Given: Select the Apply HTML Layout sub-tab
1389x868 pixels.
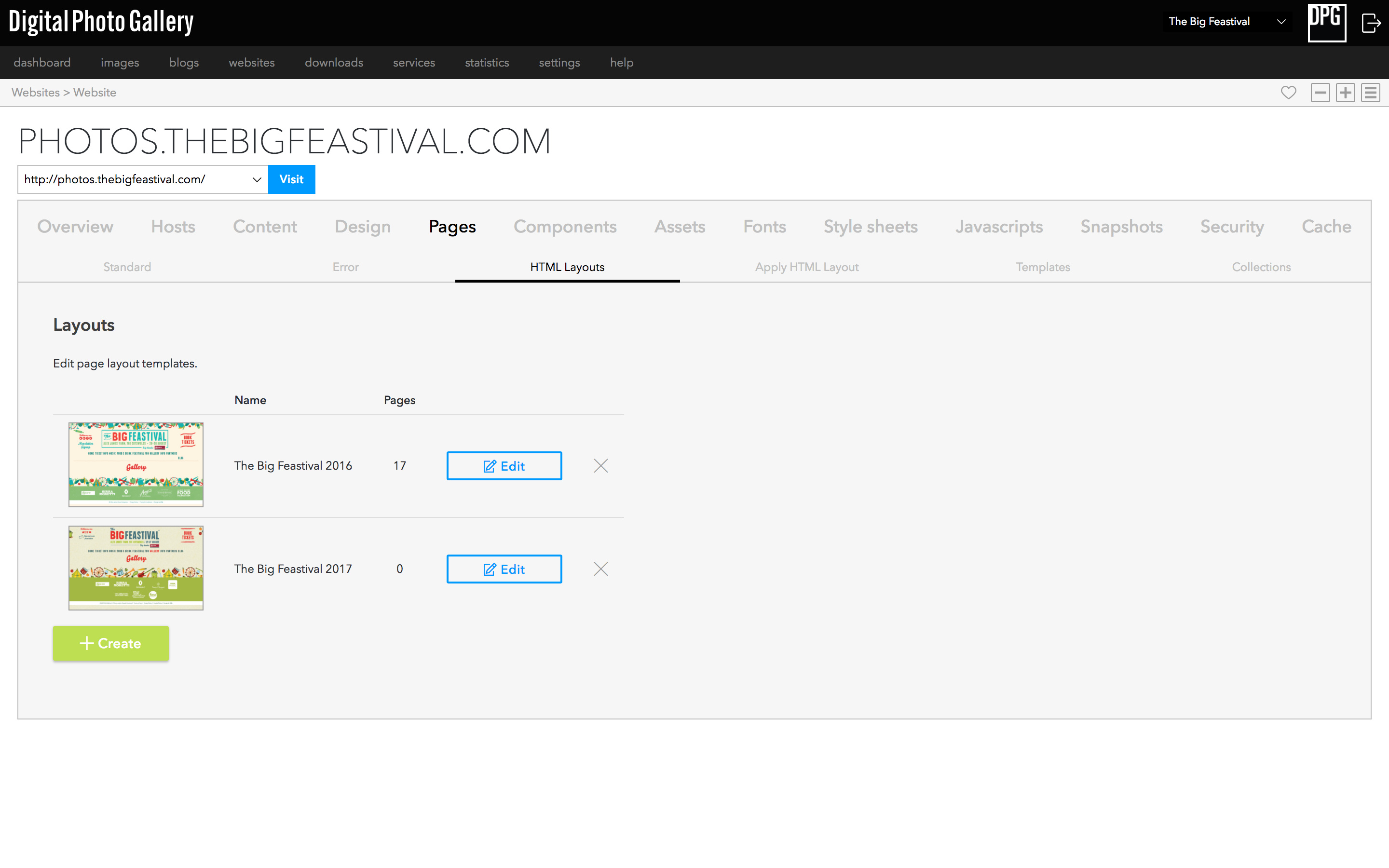Looking at the screenshot, I should click(806, 267).
